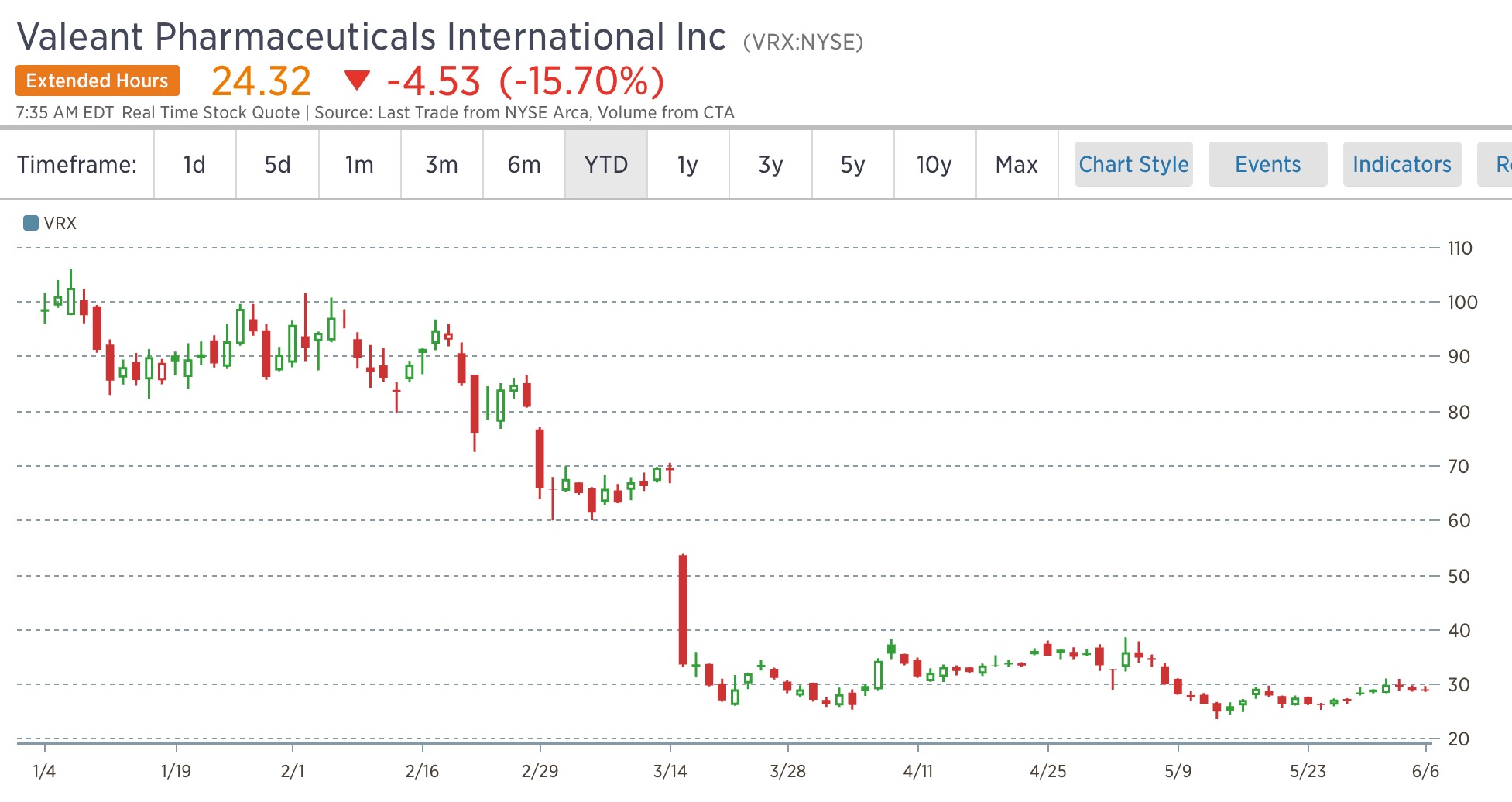The height and width of the screenshot is (802, 1512).
Task: Click the (VRX:NYSE) ticker symbol
Action: coord(803,42)
